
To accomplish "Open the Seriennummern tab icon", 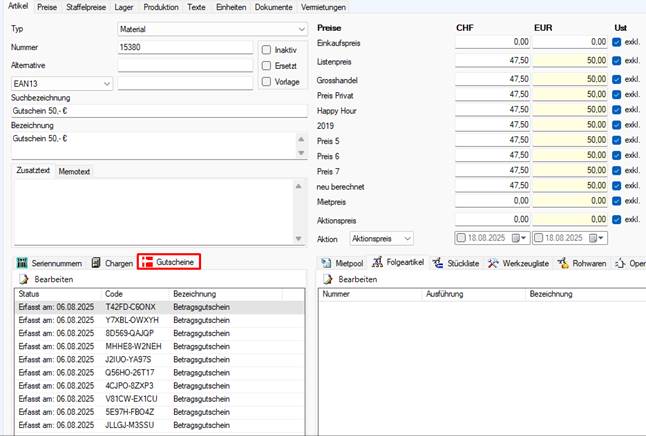I will 22,263.
